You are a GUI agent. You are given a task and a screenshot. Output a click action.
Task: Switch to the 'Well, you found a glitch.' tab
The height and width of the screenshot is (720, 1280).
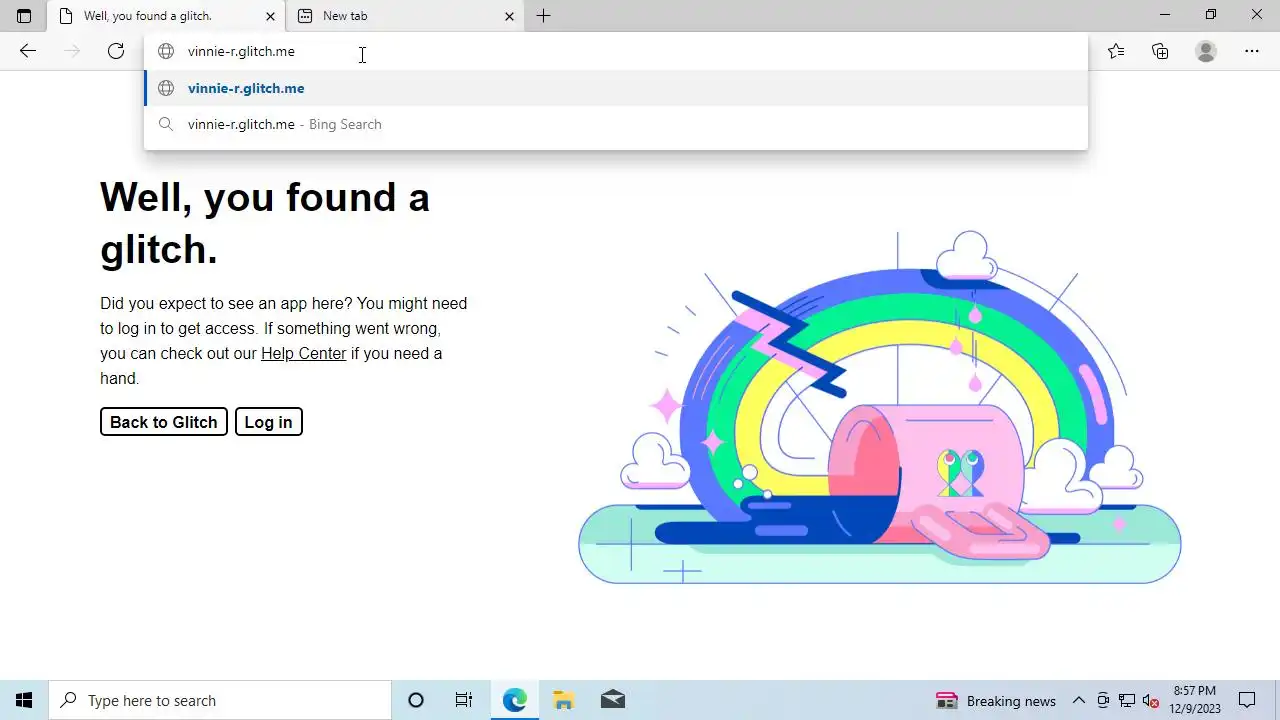pyautogui.click(x=165, y=16)
